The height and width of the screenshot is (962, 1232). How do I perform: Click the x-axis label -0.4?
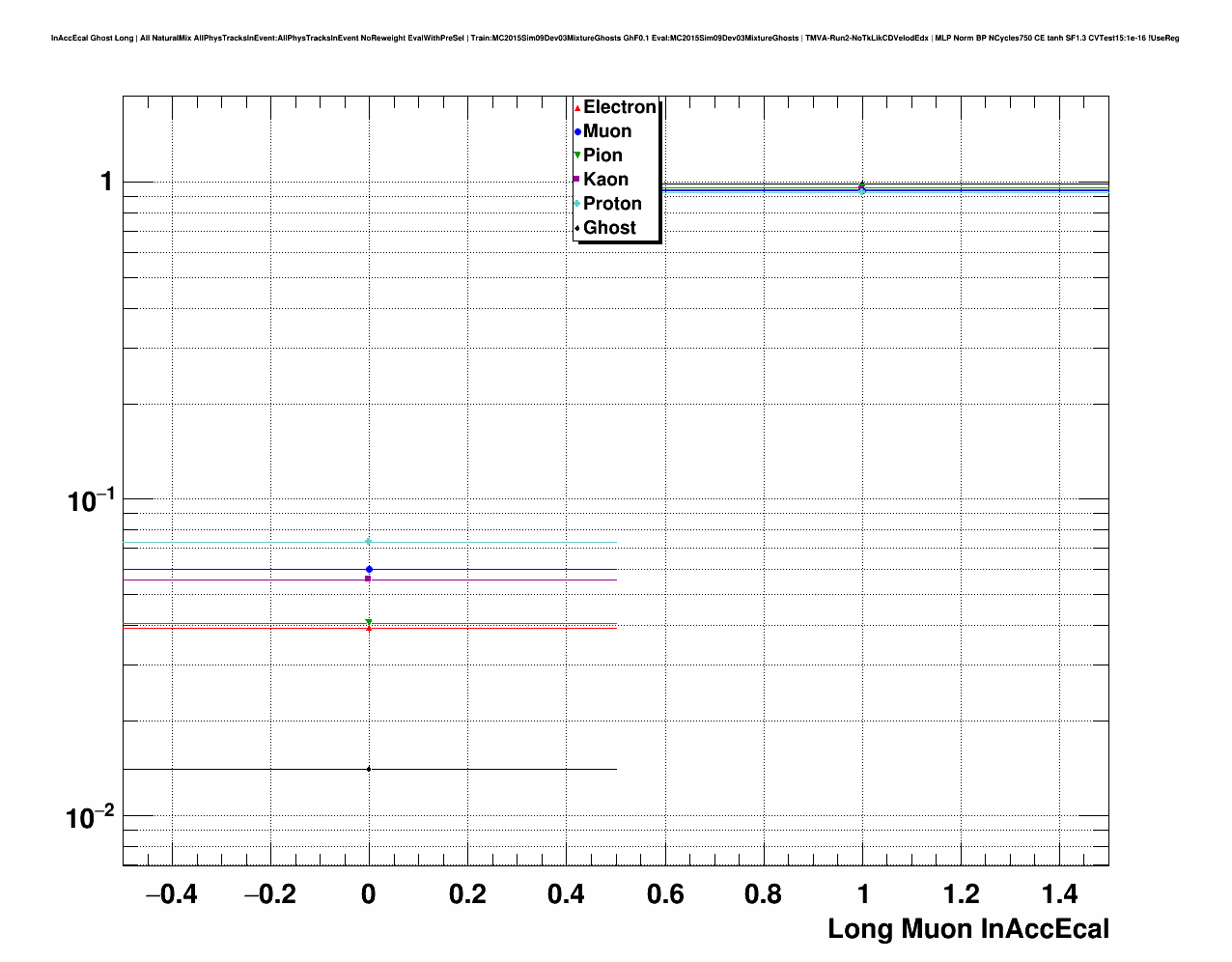pos(171,894)
